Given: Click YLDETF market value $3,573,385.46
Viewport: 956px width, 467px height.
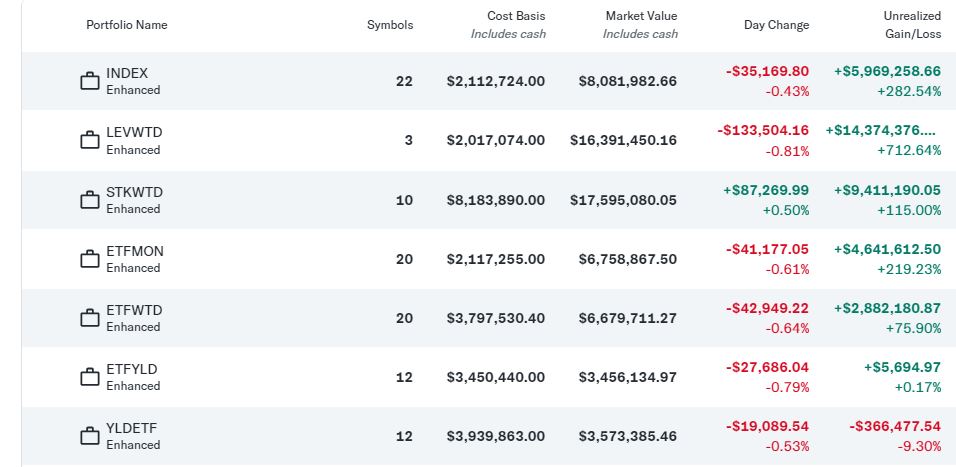Looking at the screenshot, I should click(627, 436).
